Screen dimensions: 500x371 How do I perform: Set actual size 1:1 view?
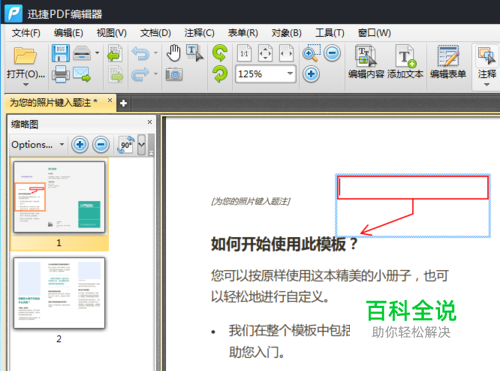(244, 53)
